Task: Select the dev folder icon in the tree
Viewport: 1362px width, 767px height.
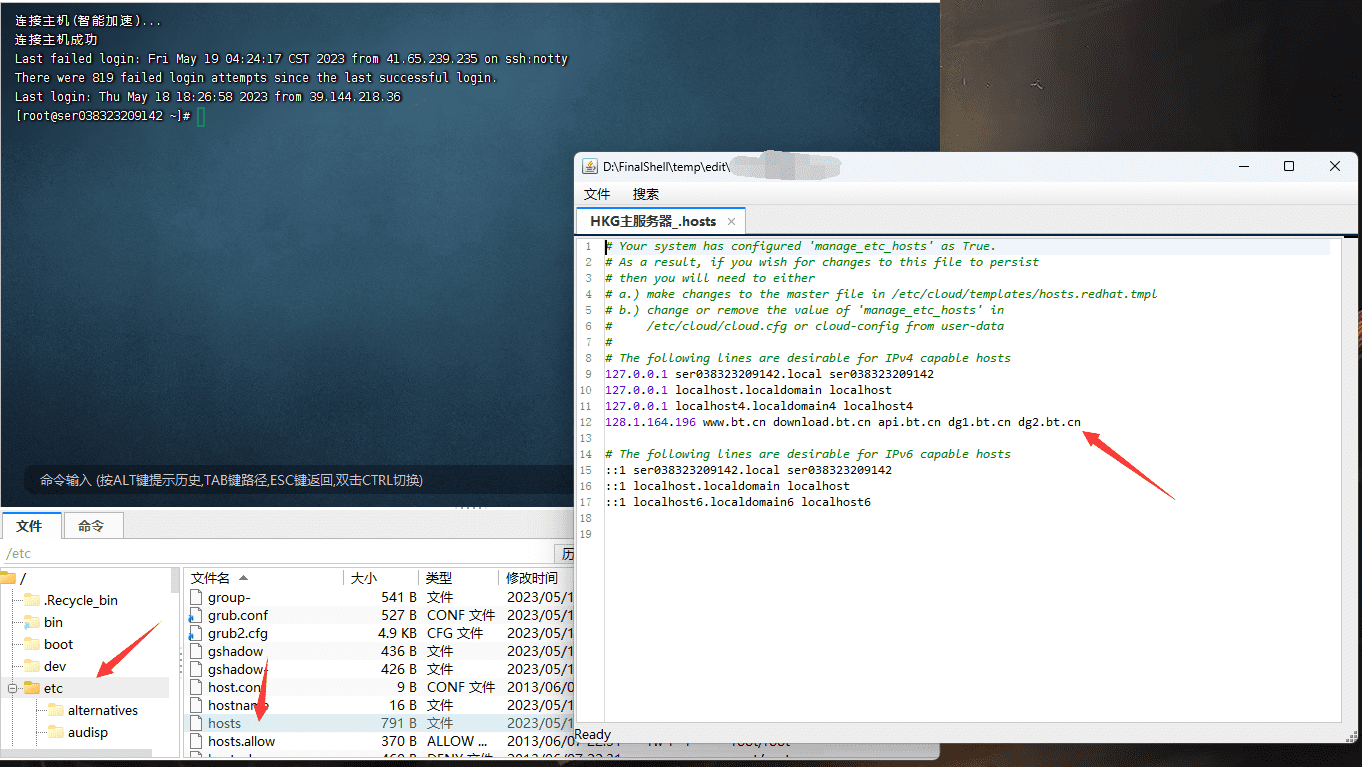Action: pos(32,666)
